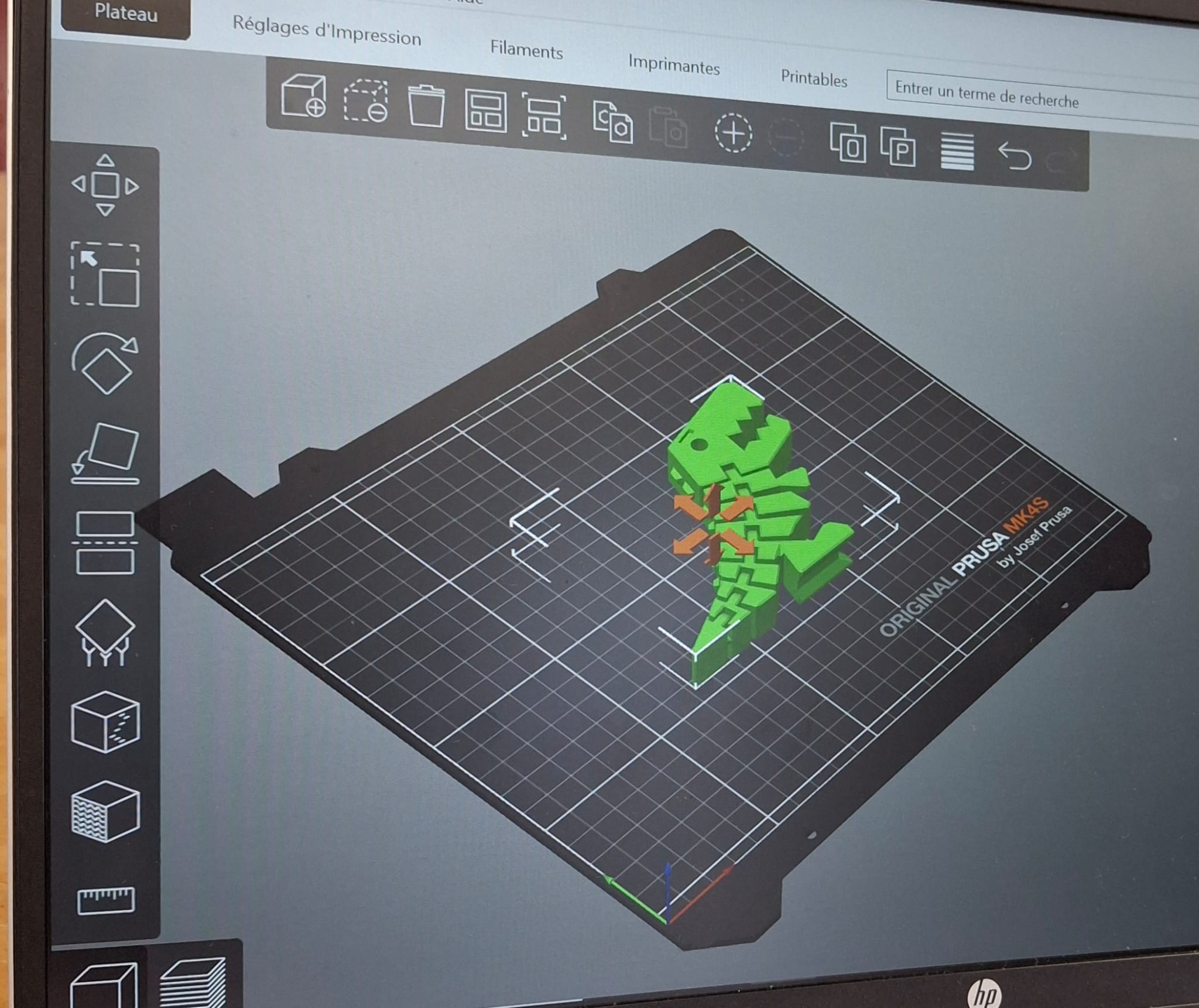Click the Arrange objects icon
The image size is (1199, 1008).
pos(486,111)
